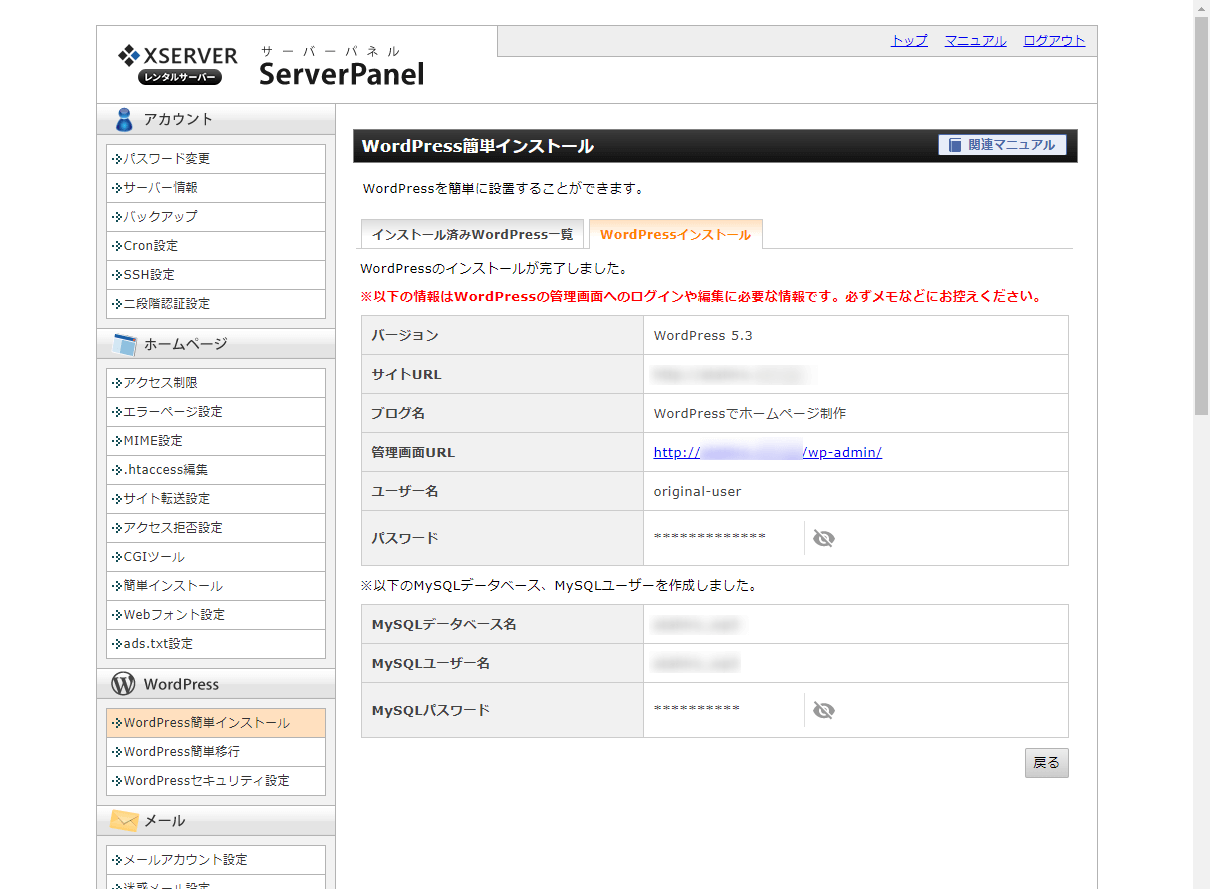The width and height of the screenshot is (1210, 889).
Task: Click the masked WordPress password asterisks
Action: pos(710,538)
